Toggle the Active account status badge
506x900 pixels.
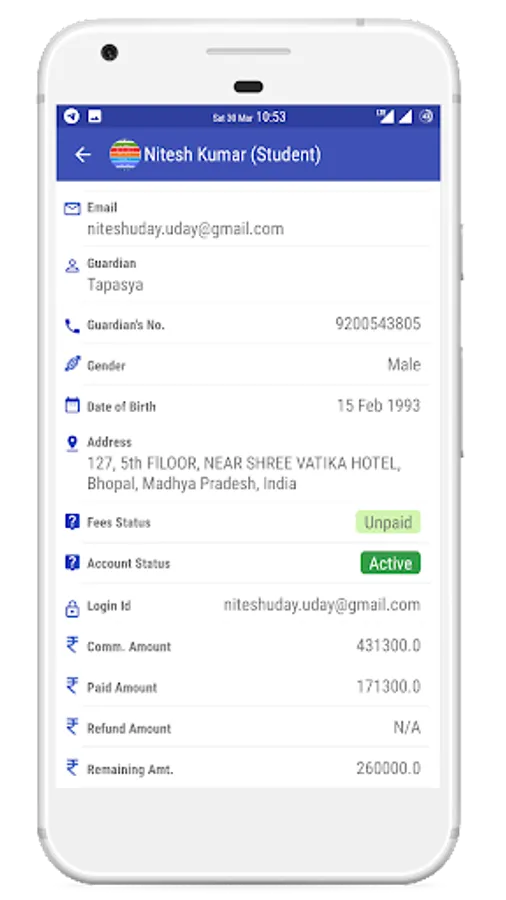(x=390, y=563)
